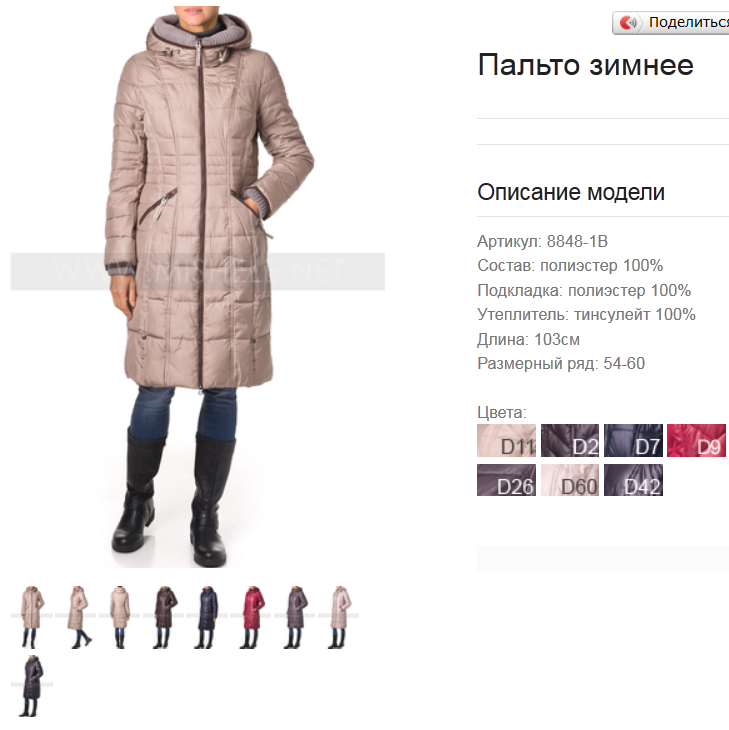
Task: Pick the D9 red color swatch
Action: [x=696, y=440]
